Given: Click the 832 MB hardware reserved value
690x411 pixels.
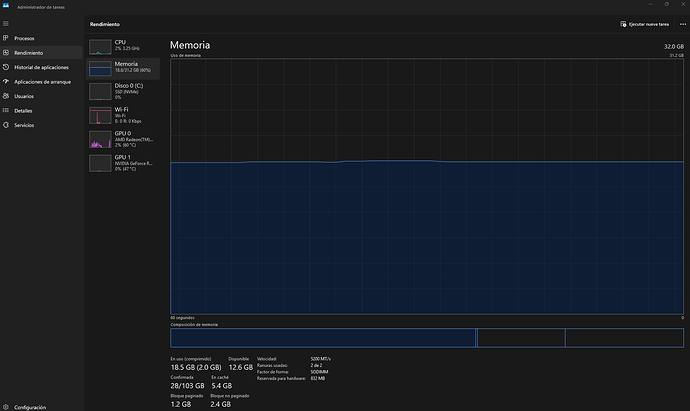Looking at the screenshot, I should (317, 378).
